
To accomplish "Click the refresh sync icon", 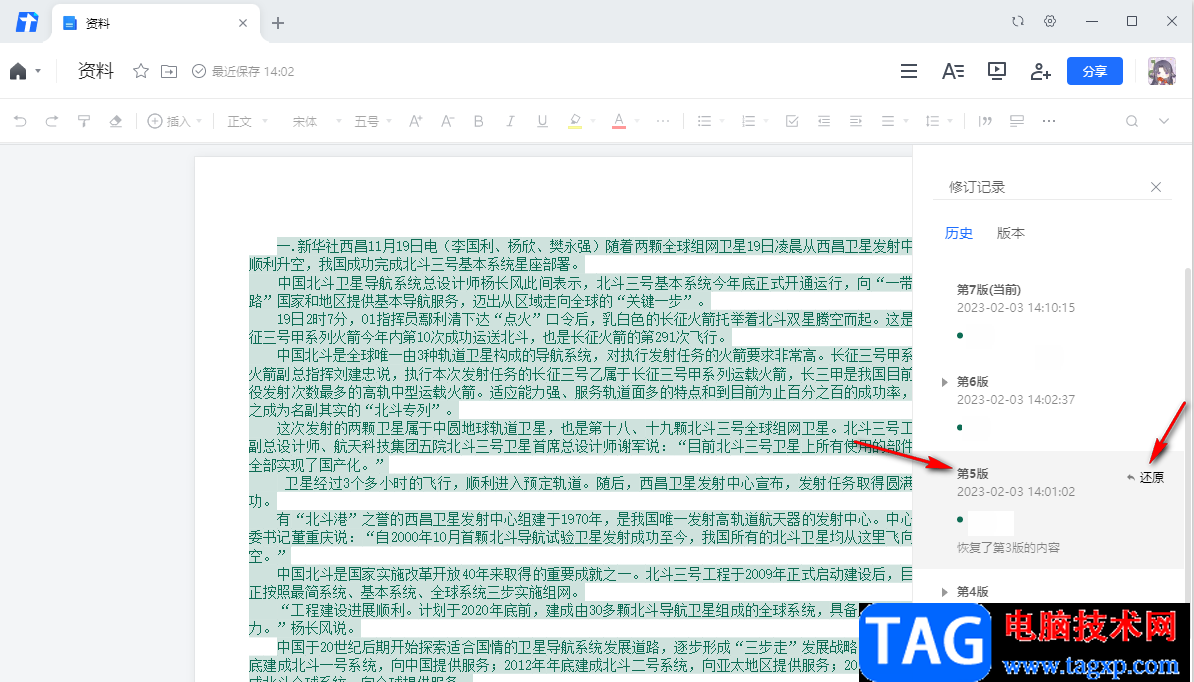I will [x=1018, y=21].
